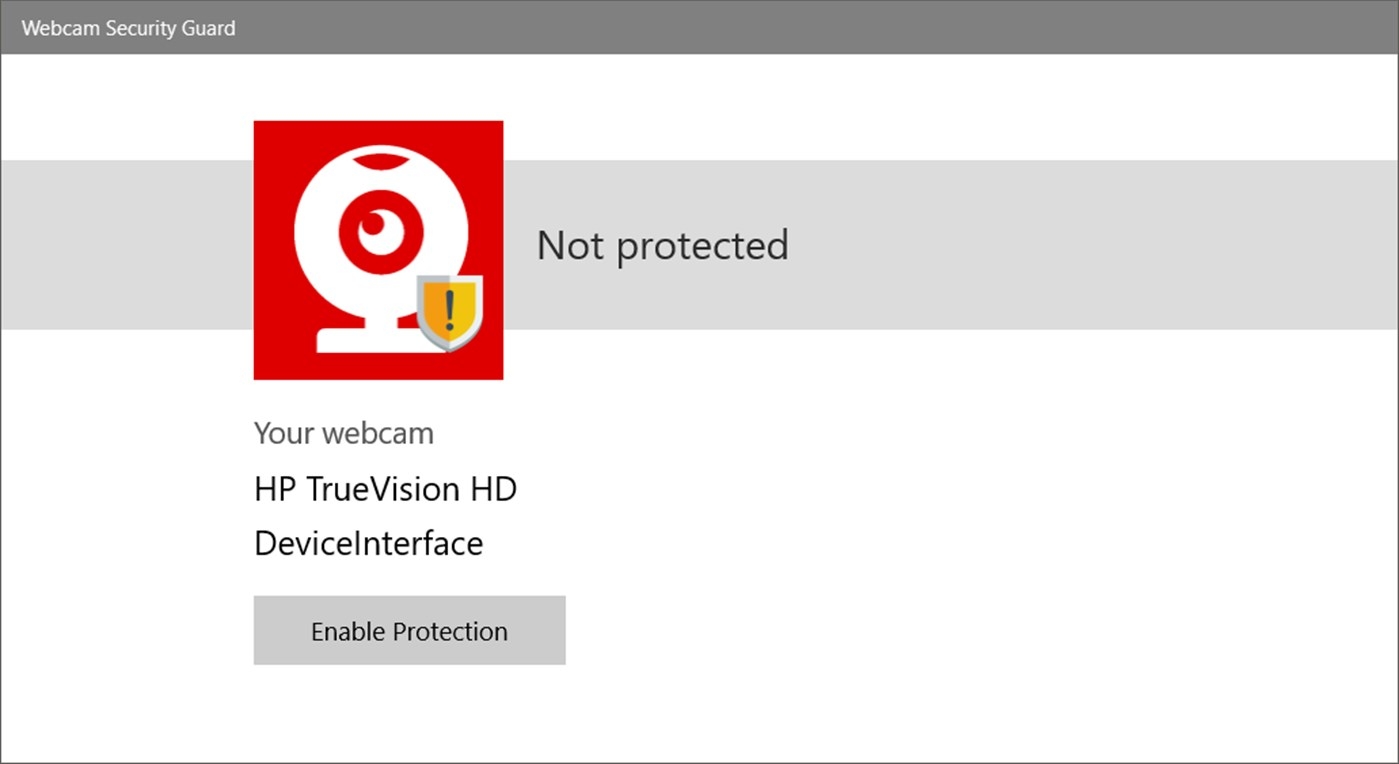Click white strip above the gray status banner

pos(900,107)
